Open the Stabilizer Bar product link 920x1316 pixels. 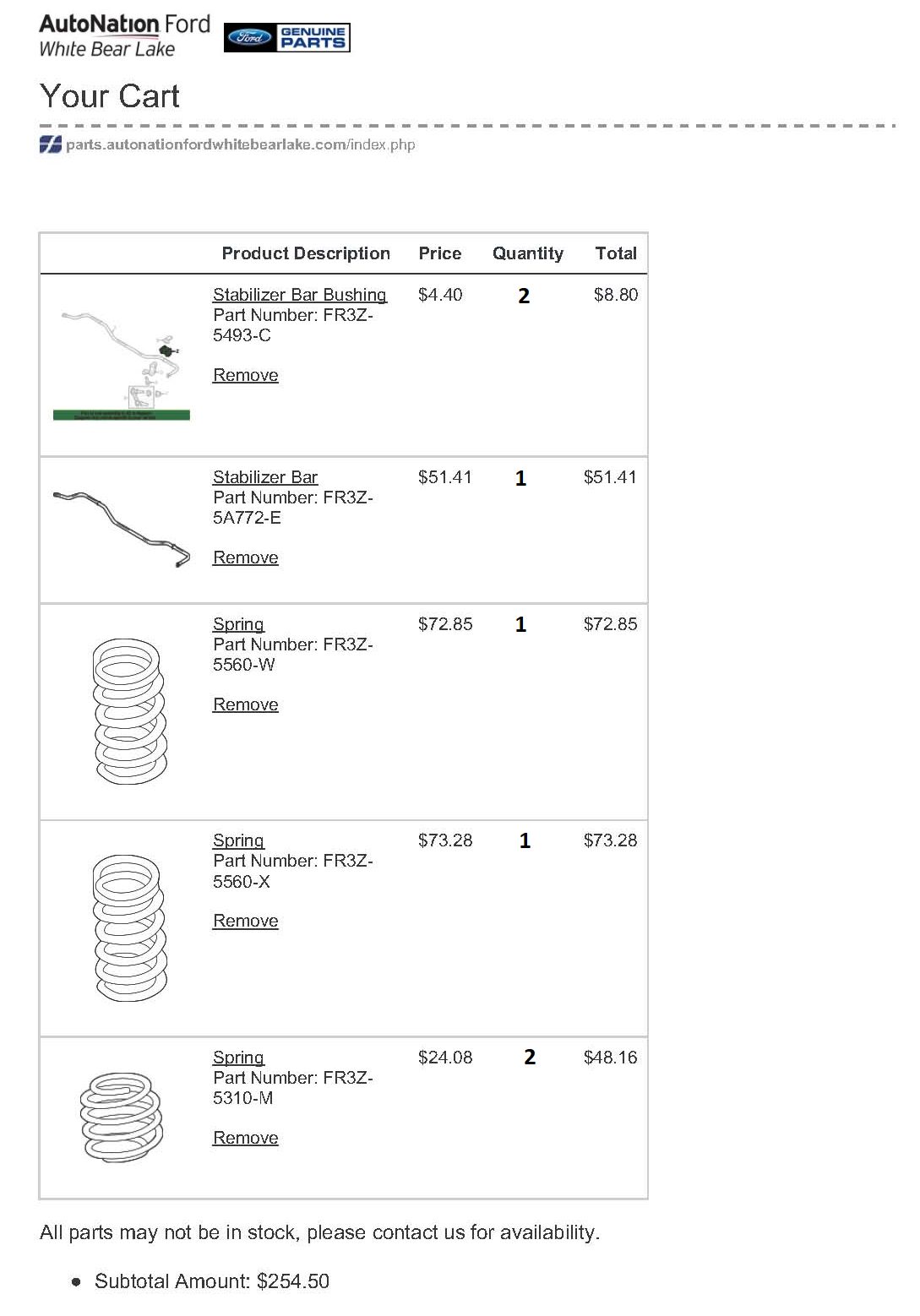(x=265, y=477)
